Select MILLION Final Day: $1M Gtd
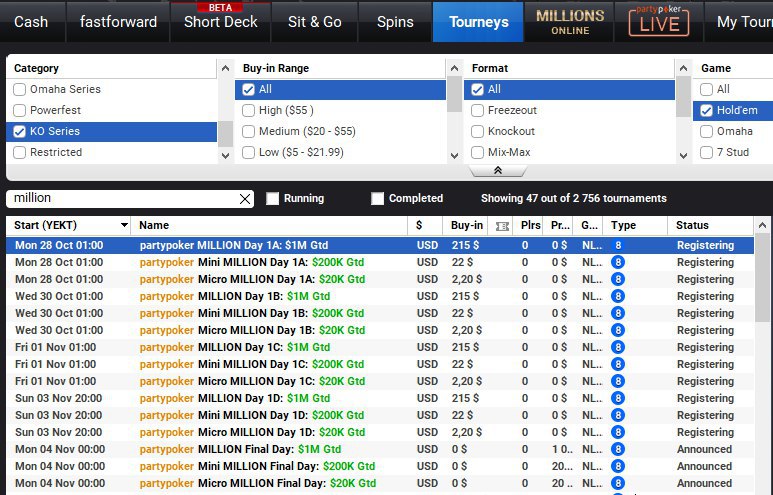This screenshot has height=495, width=773. 380,449
